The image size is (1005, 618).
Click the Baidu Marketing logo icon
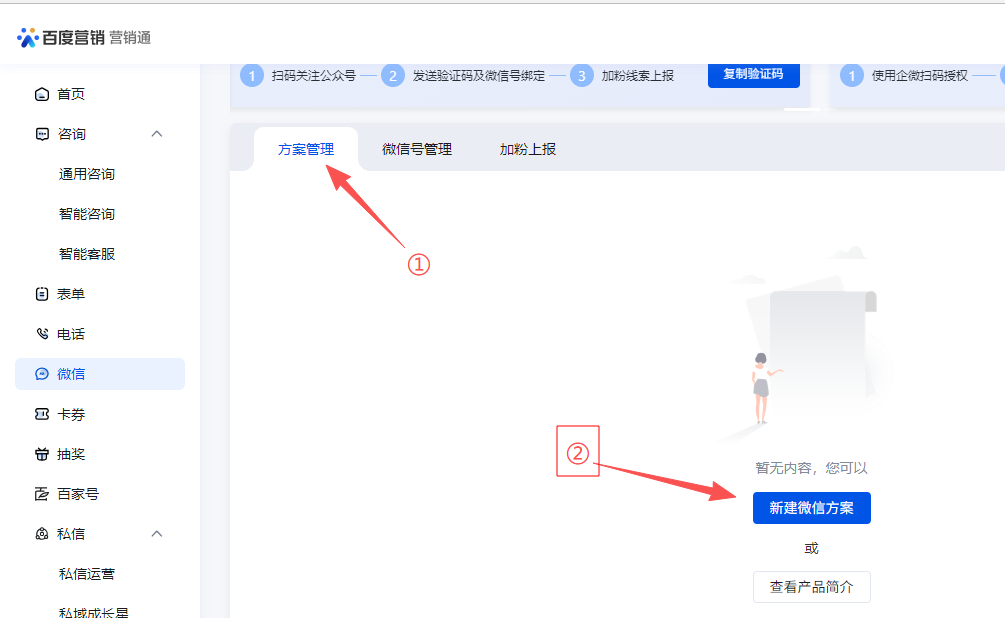point(28,38)
